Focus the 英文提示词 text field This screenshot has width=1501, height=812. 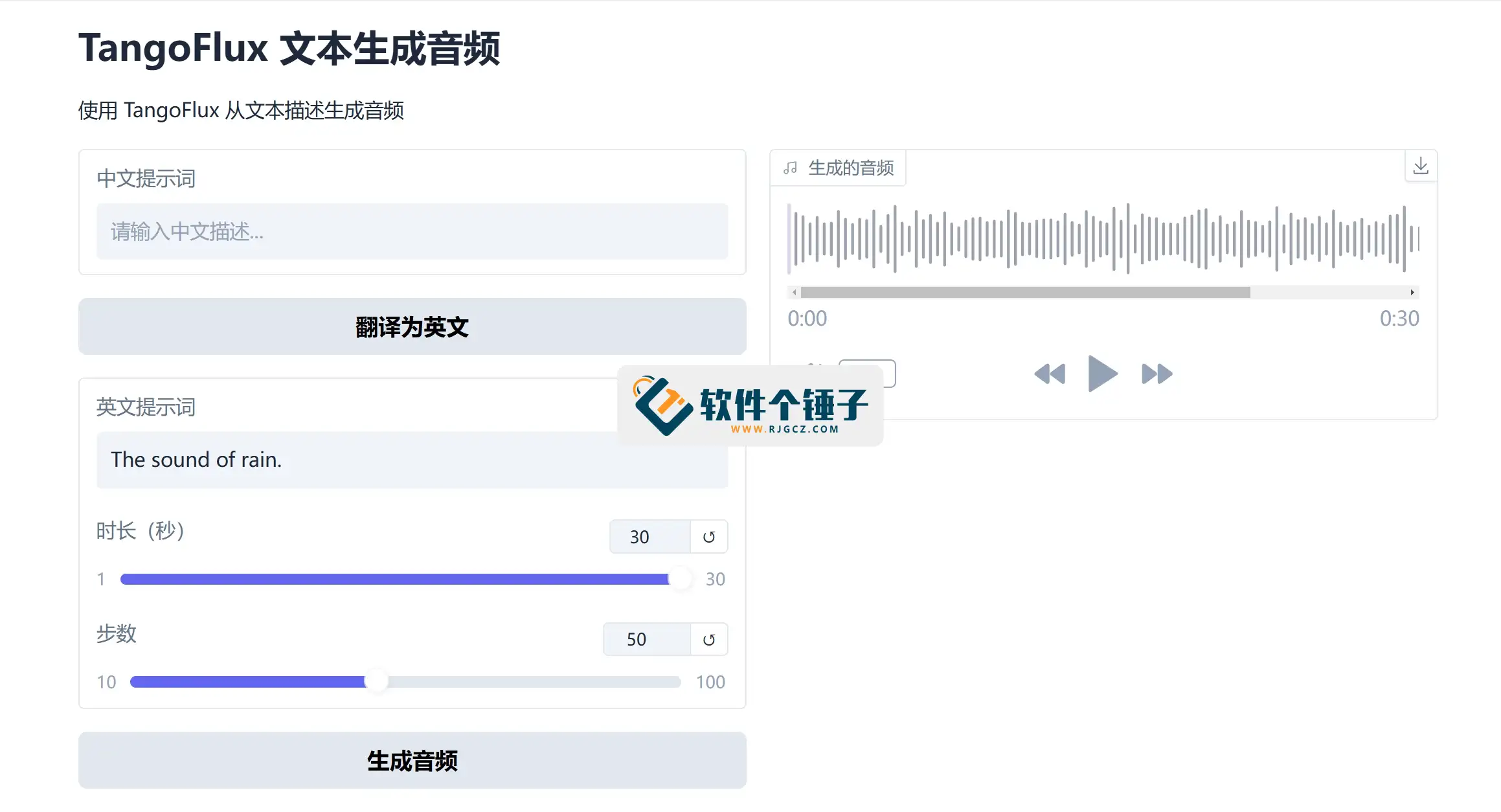click(x=412, y=460)
